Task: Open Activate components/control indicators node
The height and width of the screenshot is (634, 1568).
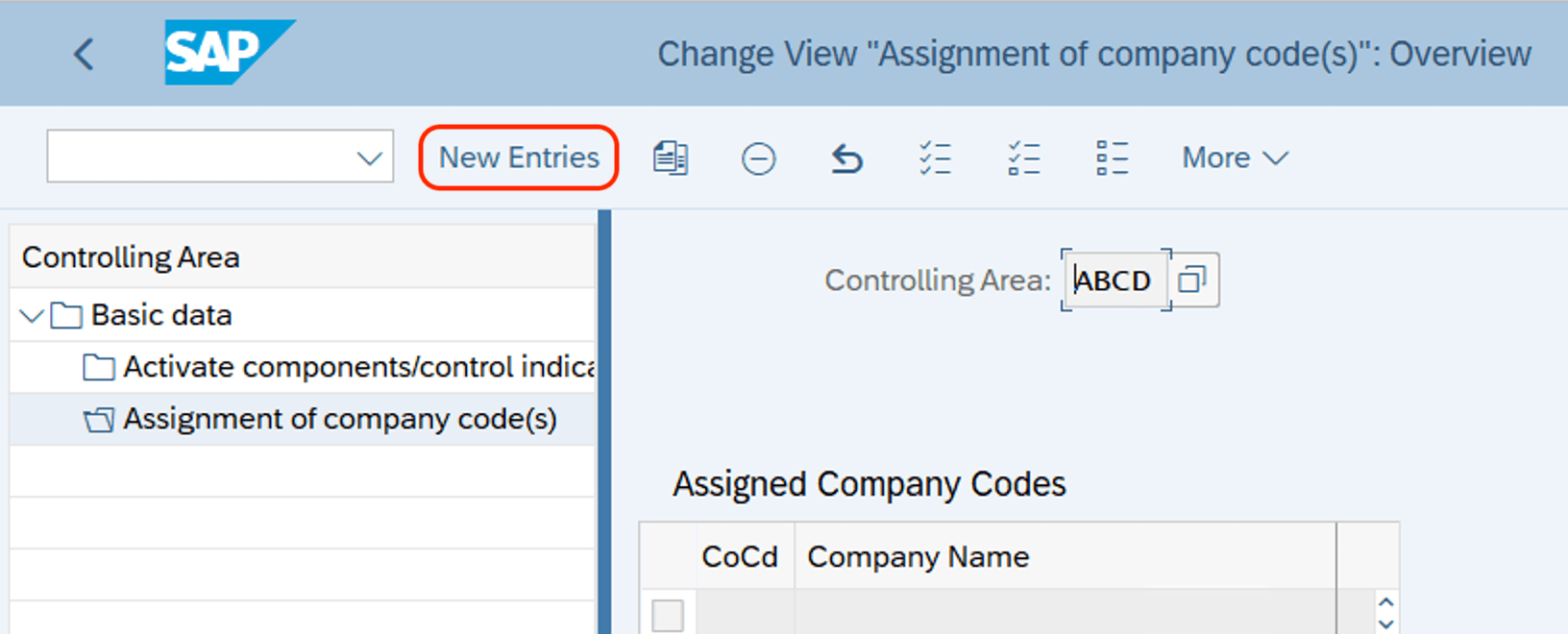Action: tap(358, 367)
